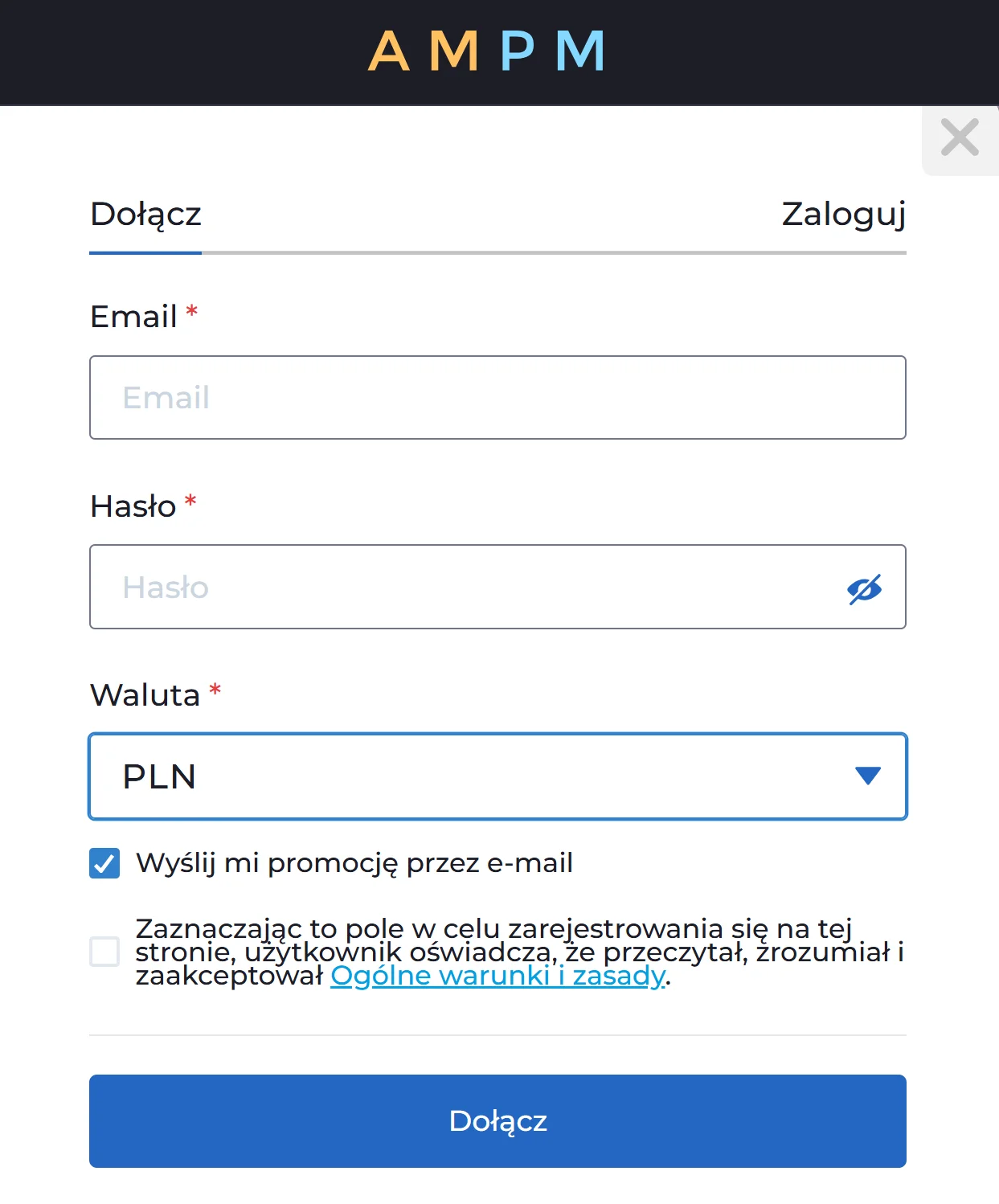Check the terms acceptance checkbox
This screenshot has width=999, height=1204.
click(104, 953)
